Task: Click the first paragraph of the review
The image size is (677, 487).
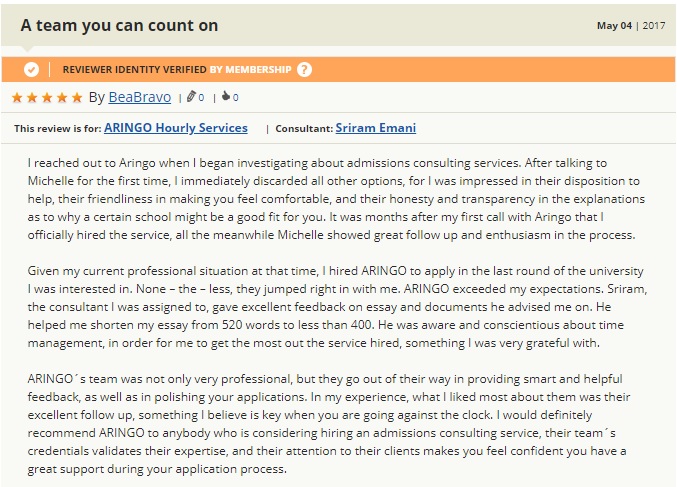Action: (336, 199)
